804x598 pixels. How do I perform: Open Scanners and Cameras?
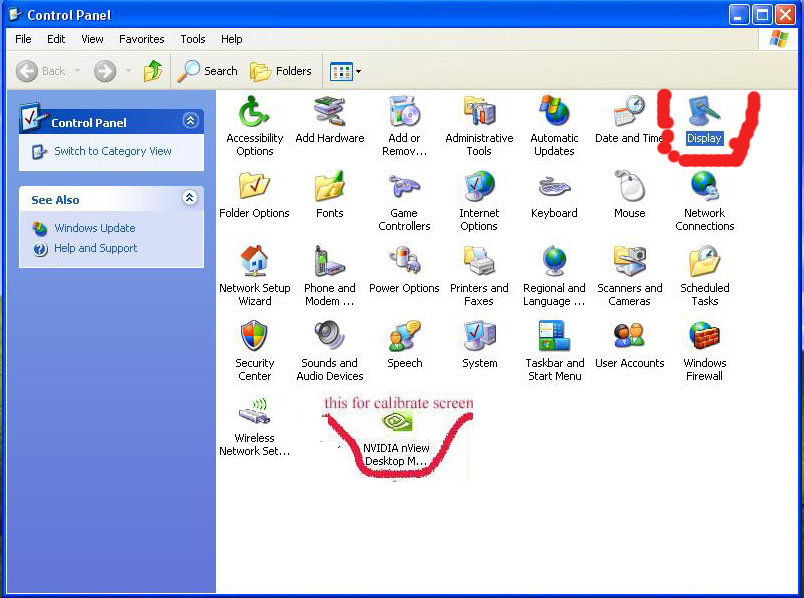(x=629, y=262)
